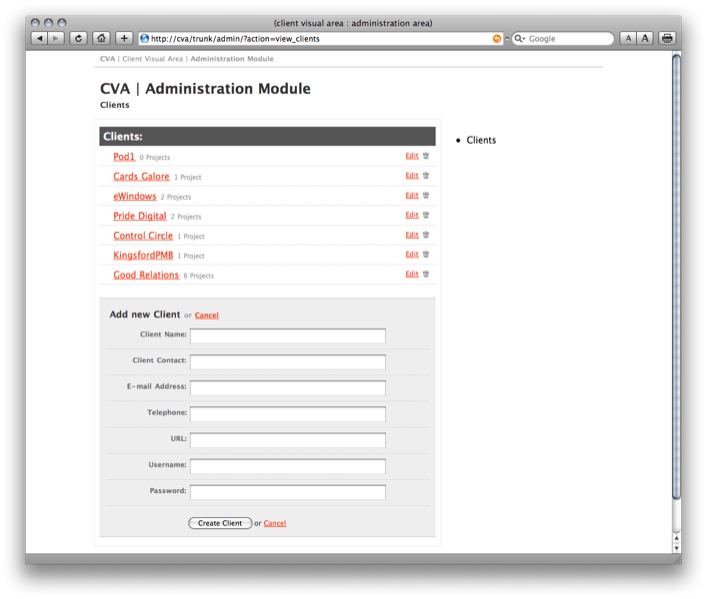Go to the browser home page icon
707x599 pixels.
(101, 38)
